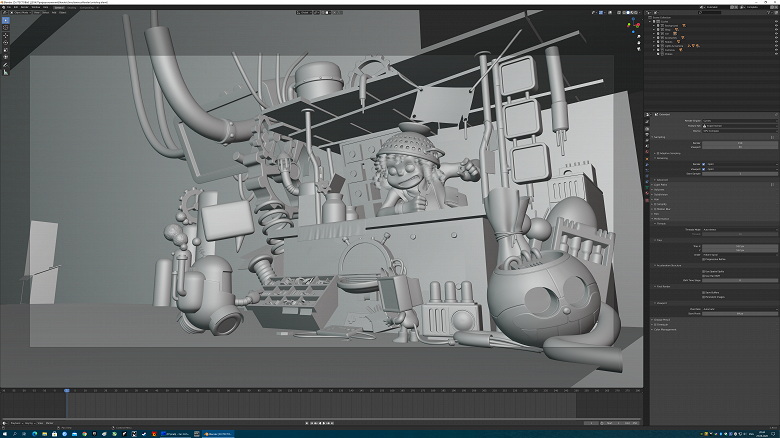Activate the Measure tool
Viewport: 780px width, 438px height.
(5, 71)
